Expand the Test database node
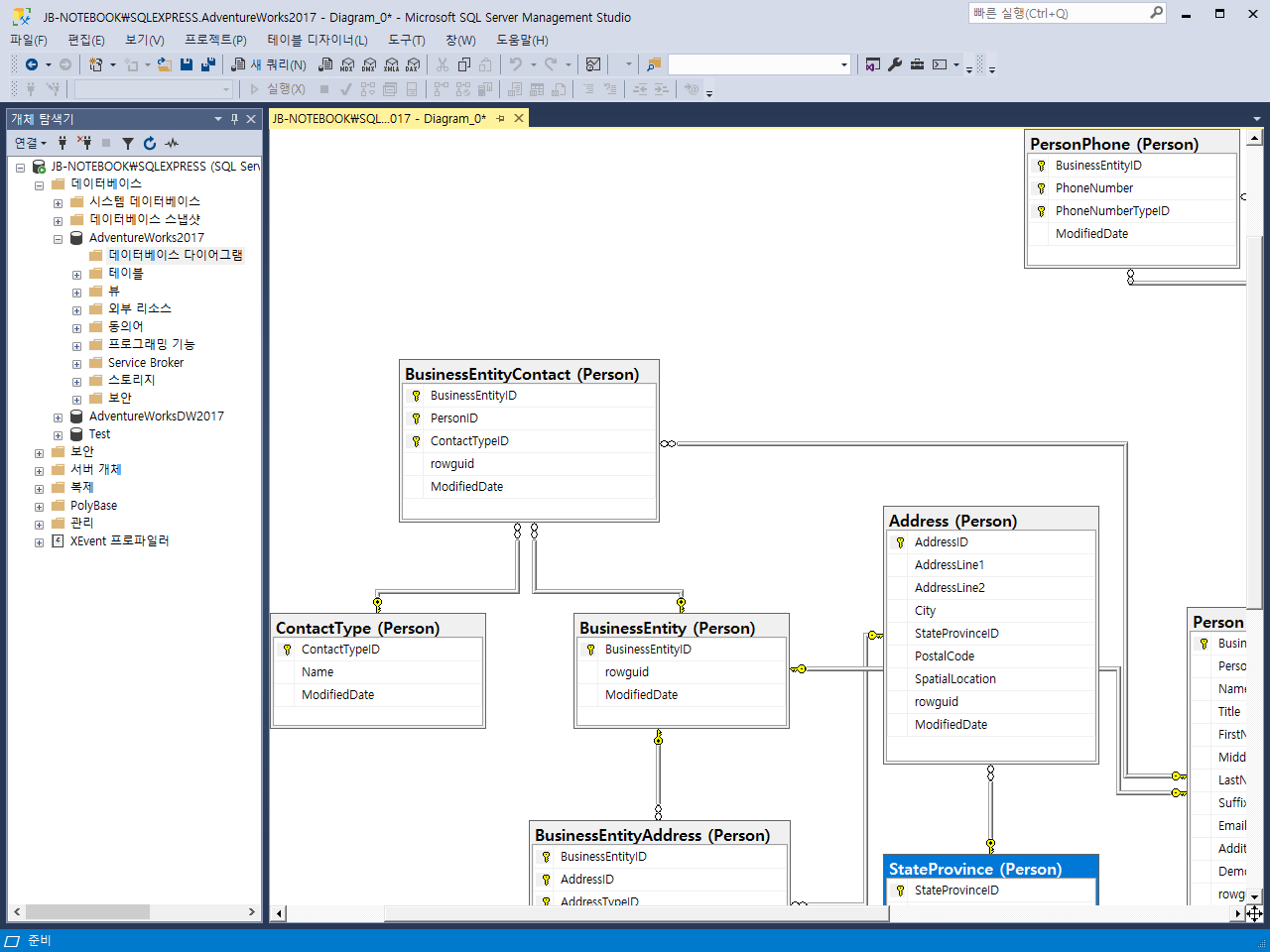Viewport: 1270px width, 952px height. (x=58, y=435)
